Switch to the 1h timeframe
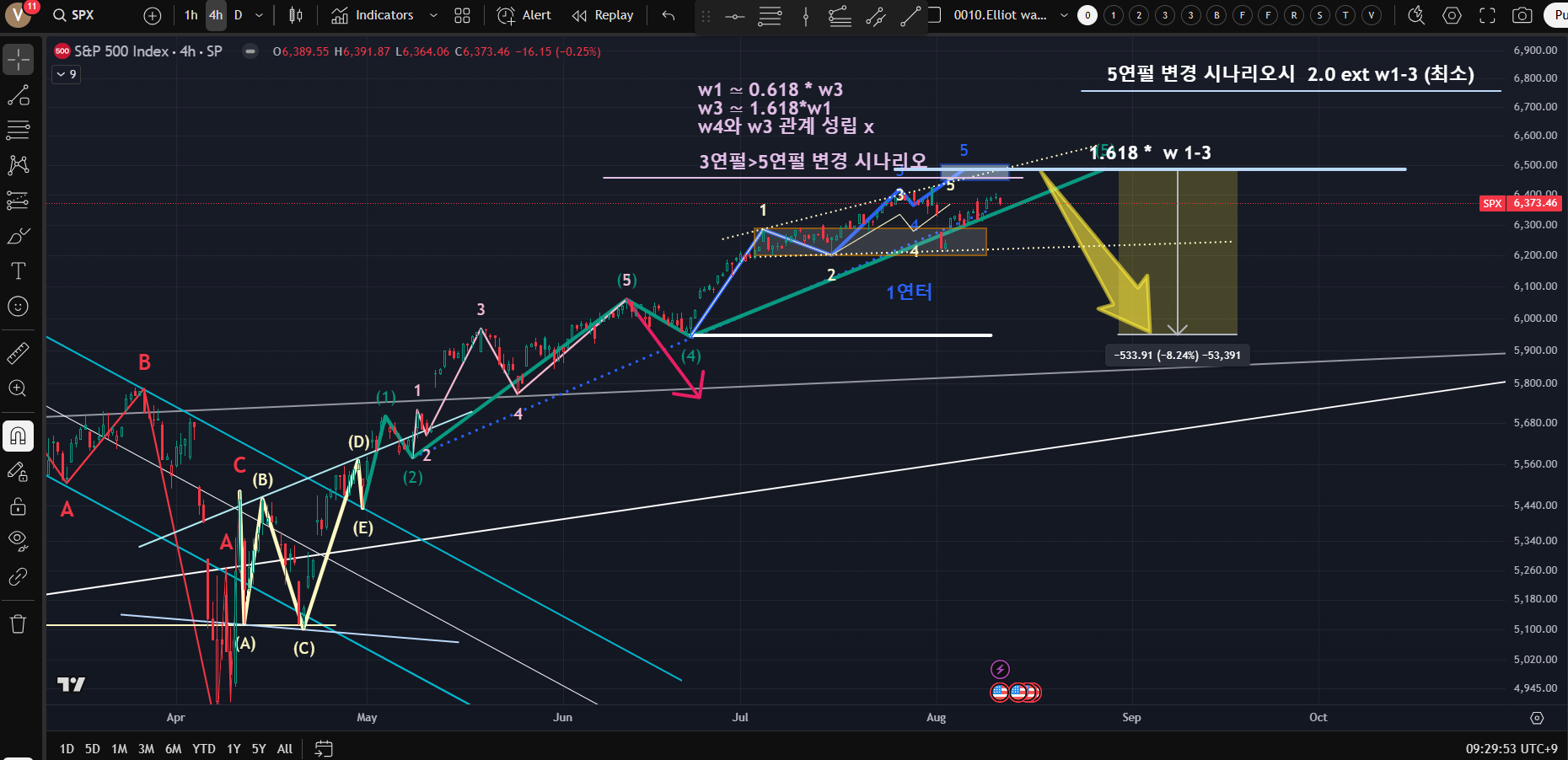Image resolution: width=1568 pixels, height=760 pixels. point(191,15)
